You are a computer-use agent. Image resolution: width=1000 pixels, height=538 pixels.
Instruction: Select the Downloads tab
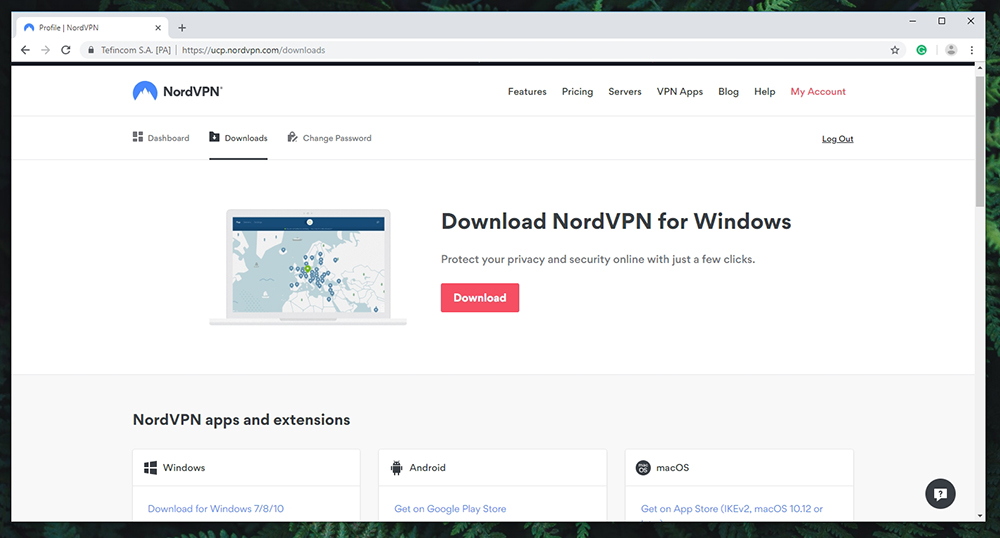(x=239, y=138)
